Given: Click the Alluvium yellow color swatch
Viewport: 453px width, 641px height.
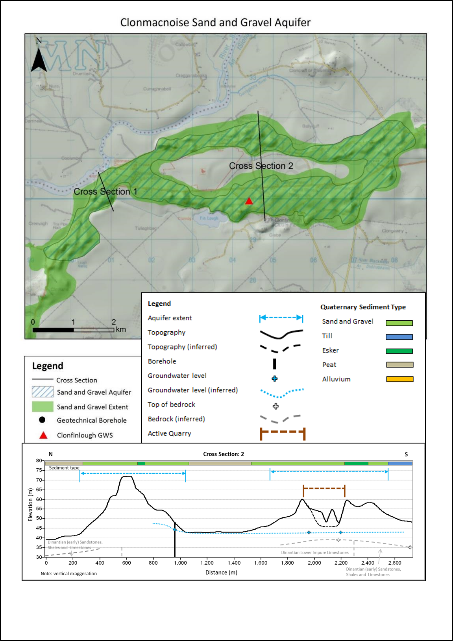Looking at the screenshot, I should 399,379.
